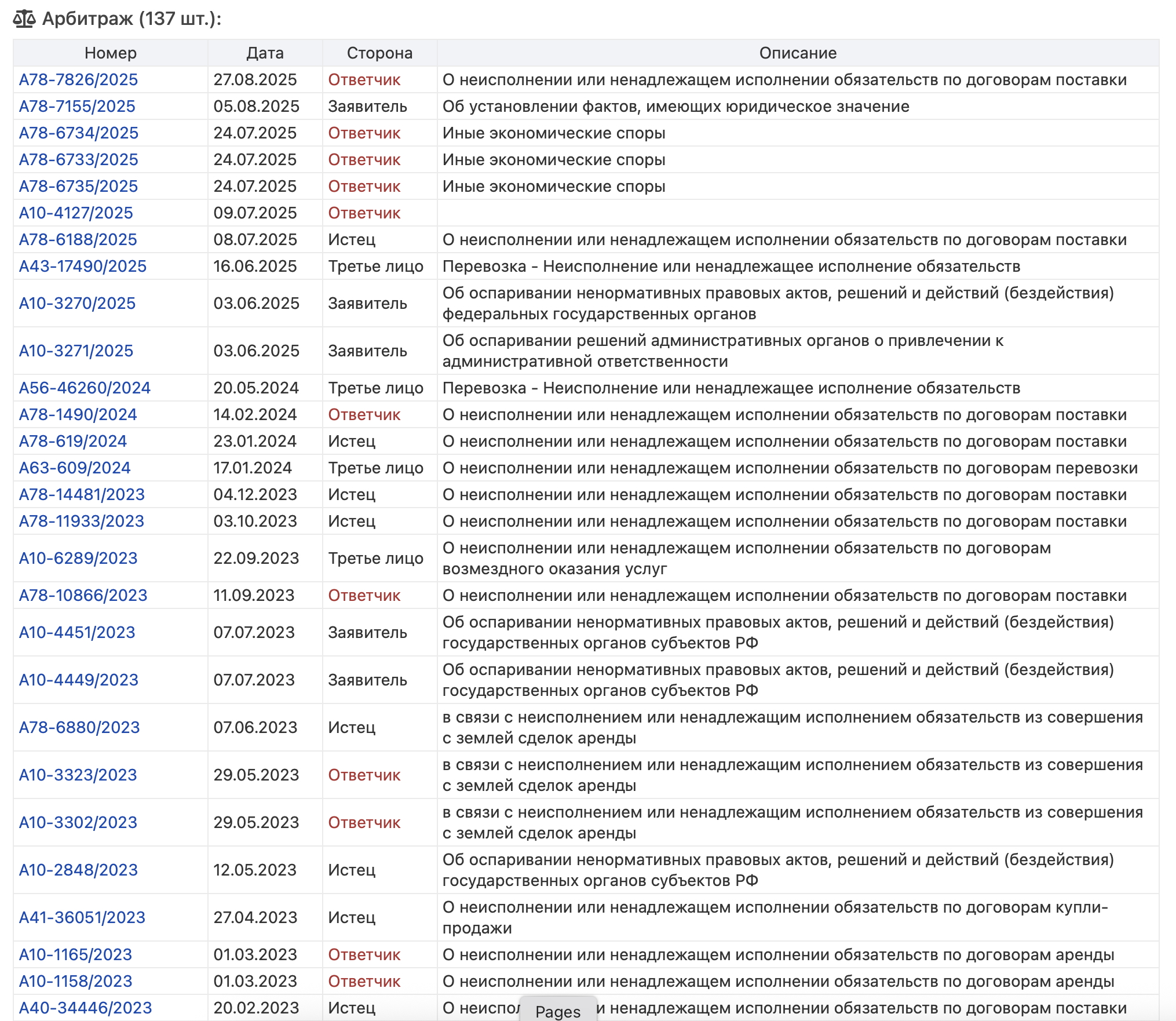Open case link A10-6289/2023
This screenshot has height=1021, width=1176.
(x=78, y=558)
